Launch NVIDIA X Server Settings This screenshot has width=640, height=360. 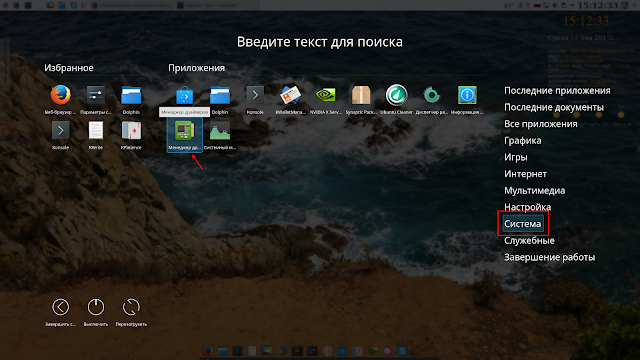[326, 96]
